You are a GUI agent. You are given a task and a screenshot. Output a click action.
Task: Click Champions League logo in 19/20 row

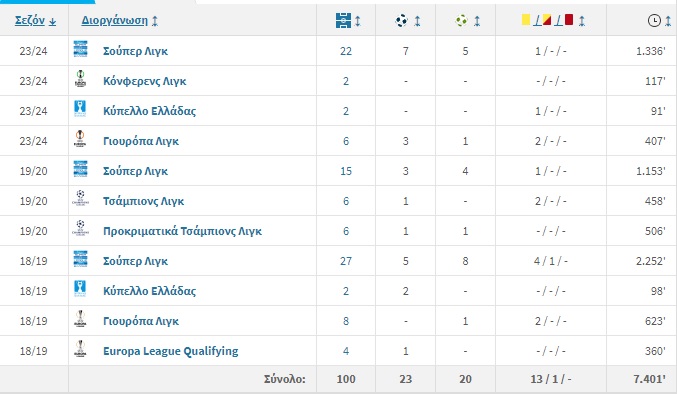point(80,198)
